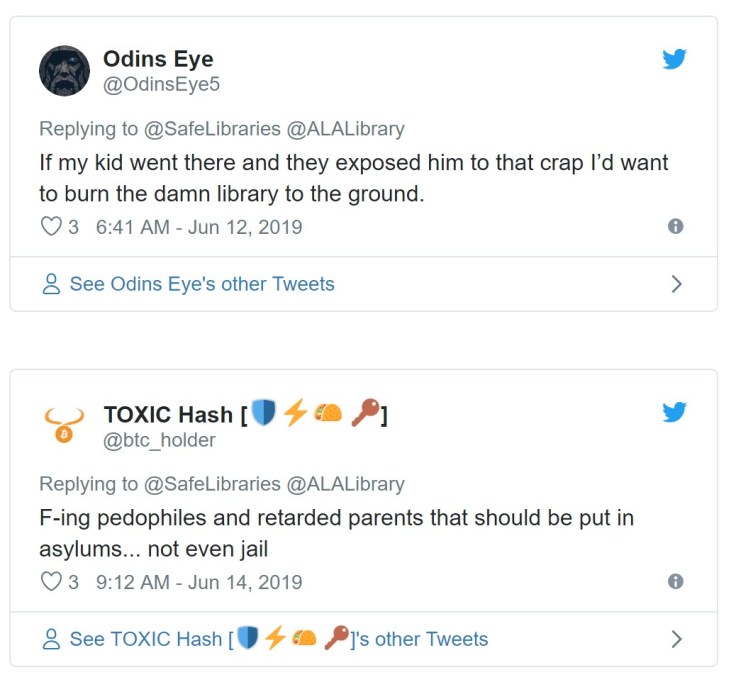Click Odins Eye profile avatar

click(x=64, y=70)
